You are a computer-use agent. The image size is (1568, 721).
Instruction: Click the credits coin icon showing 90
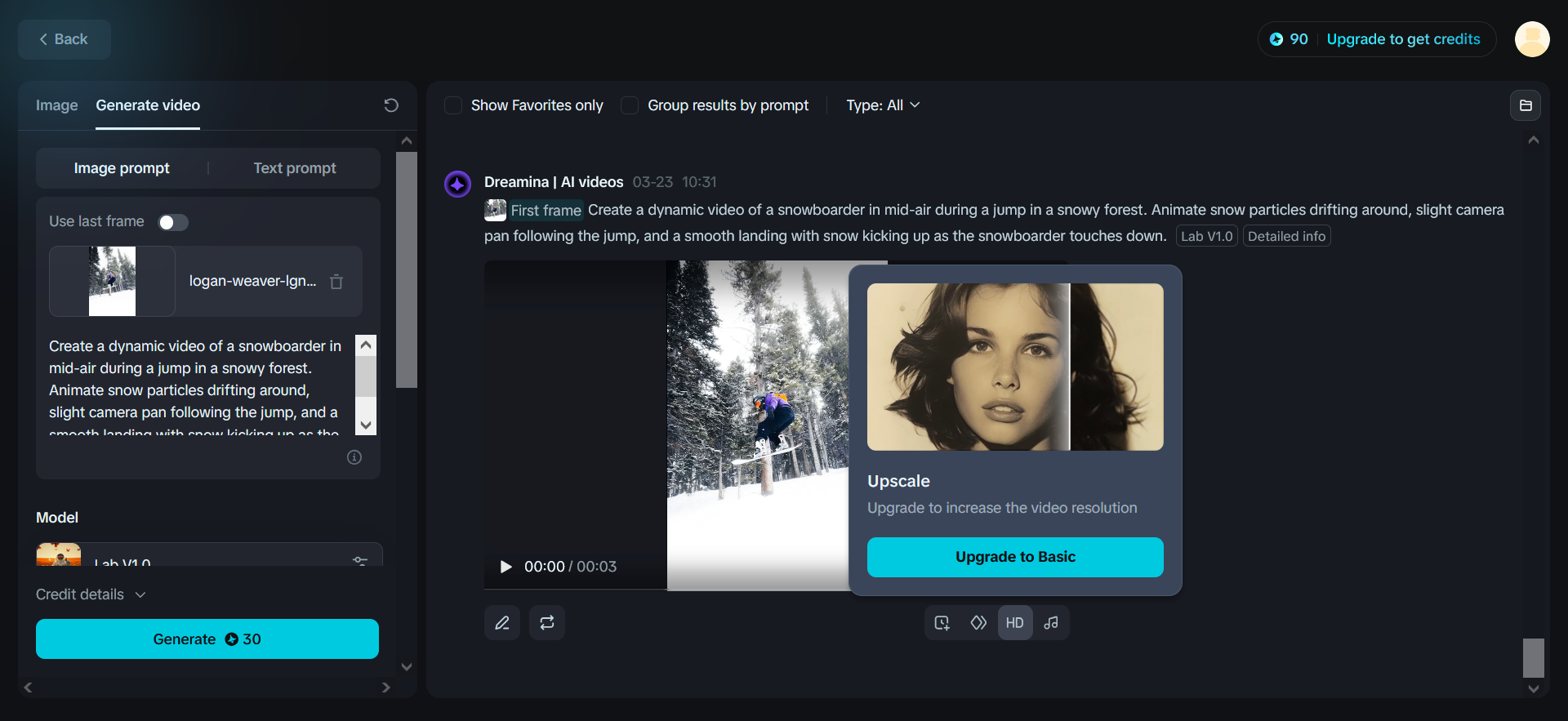[x=1276, y=39]
